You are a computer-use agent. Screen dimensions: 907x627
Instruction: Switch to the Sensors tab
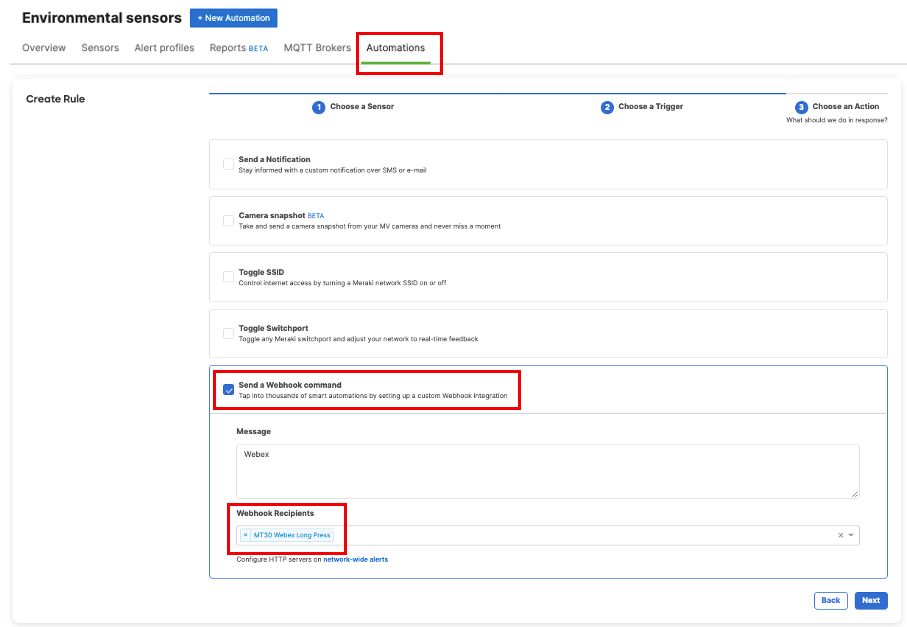(100, 48)
